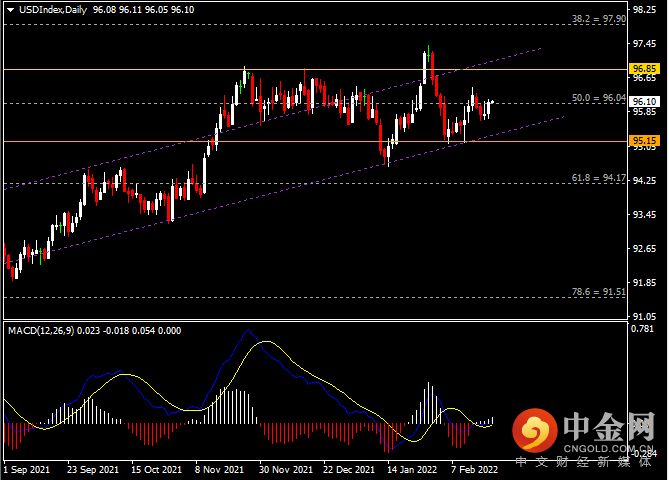
Task: Select the 8 Nov 2021 date marker
Action: coord(219,470)
